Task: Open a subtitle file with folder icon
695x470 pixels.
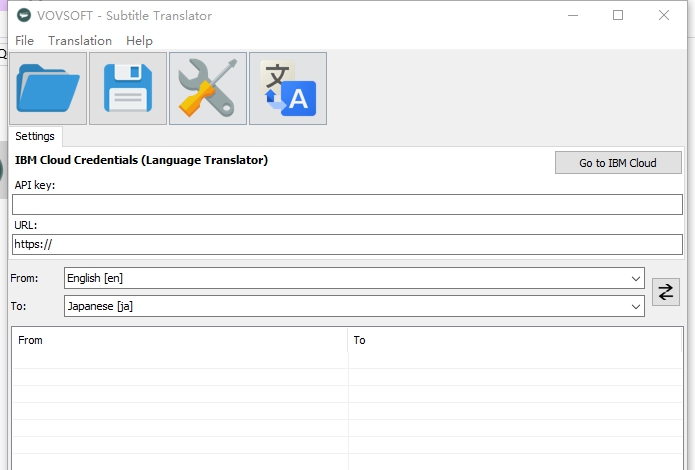Action: [48, 88]
